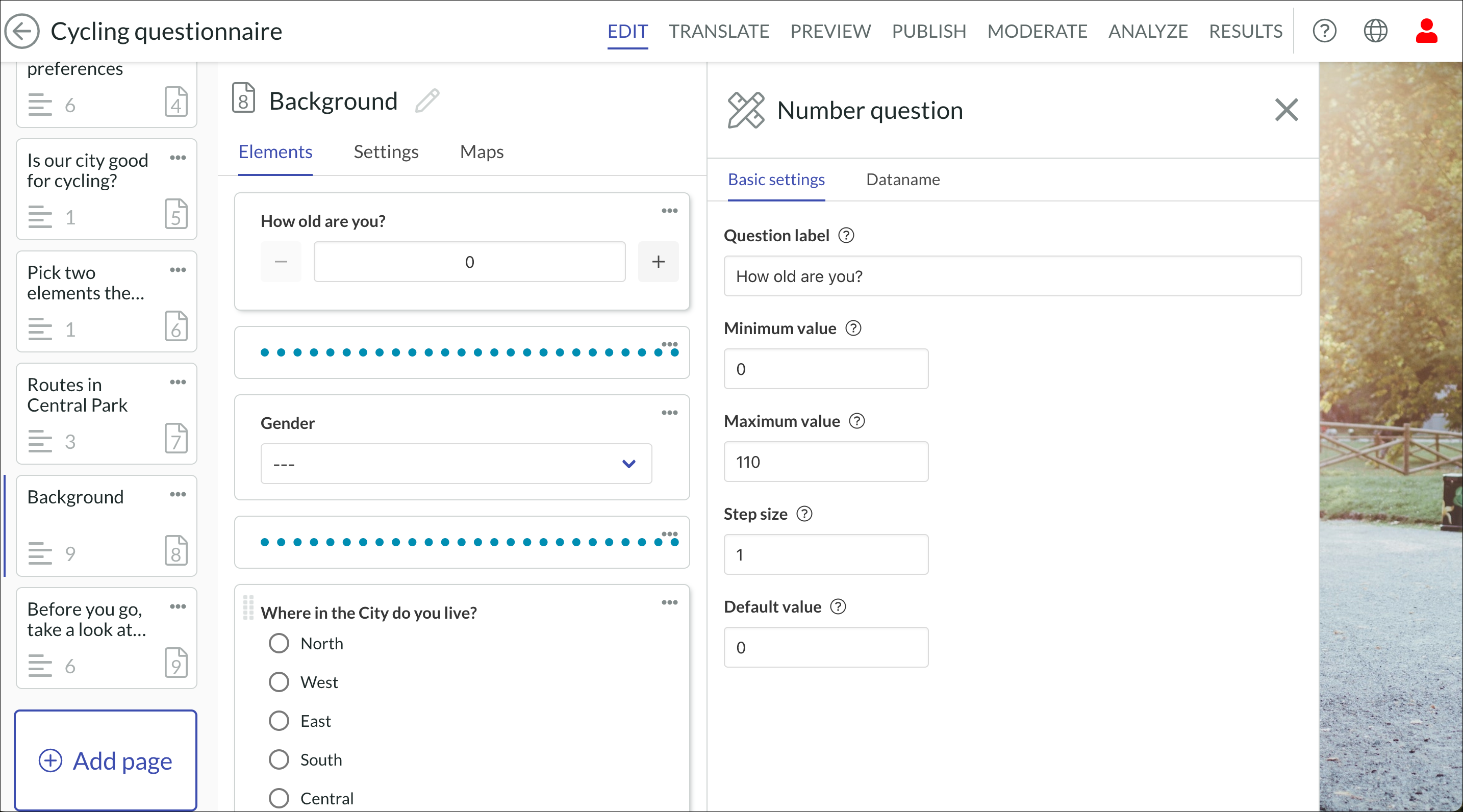Open the Minimum value help icon

tap(853, 328)
